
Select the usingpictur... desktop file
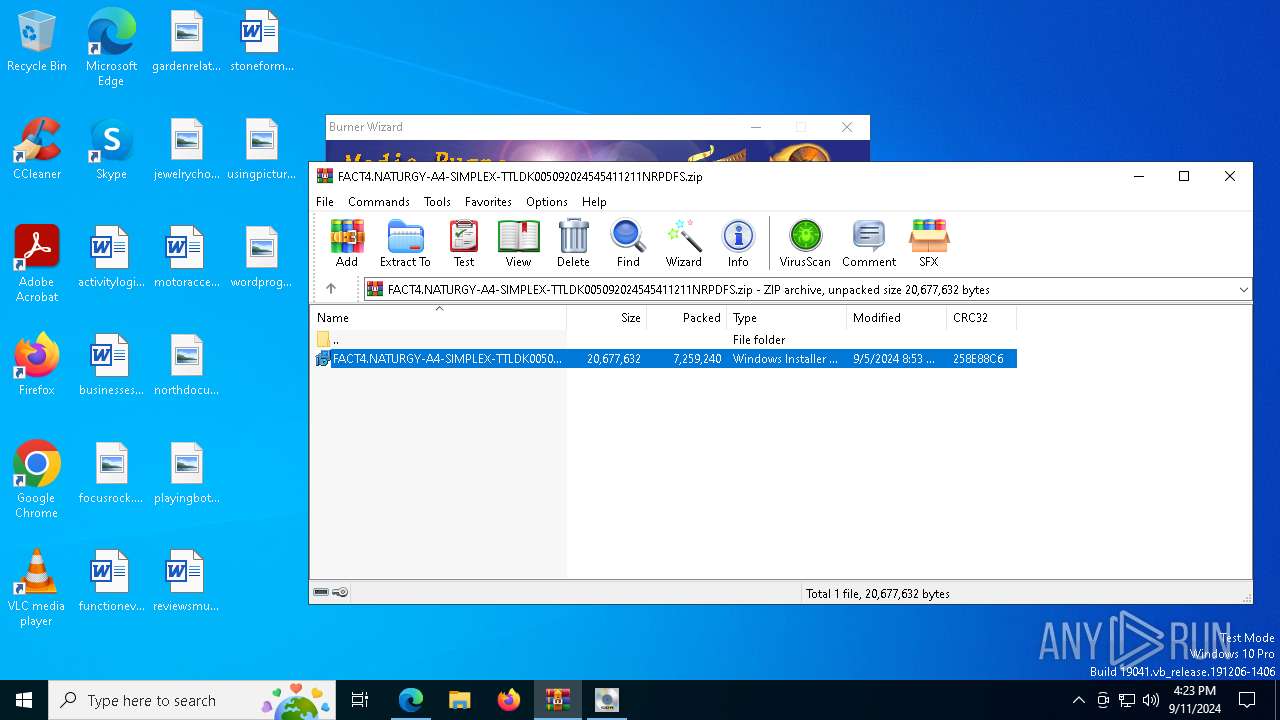[x=261, y=149]
